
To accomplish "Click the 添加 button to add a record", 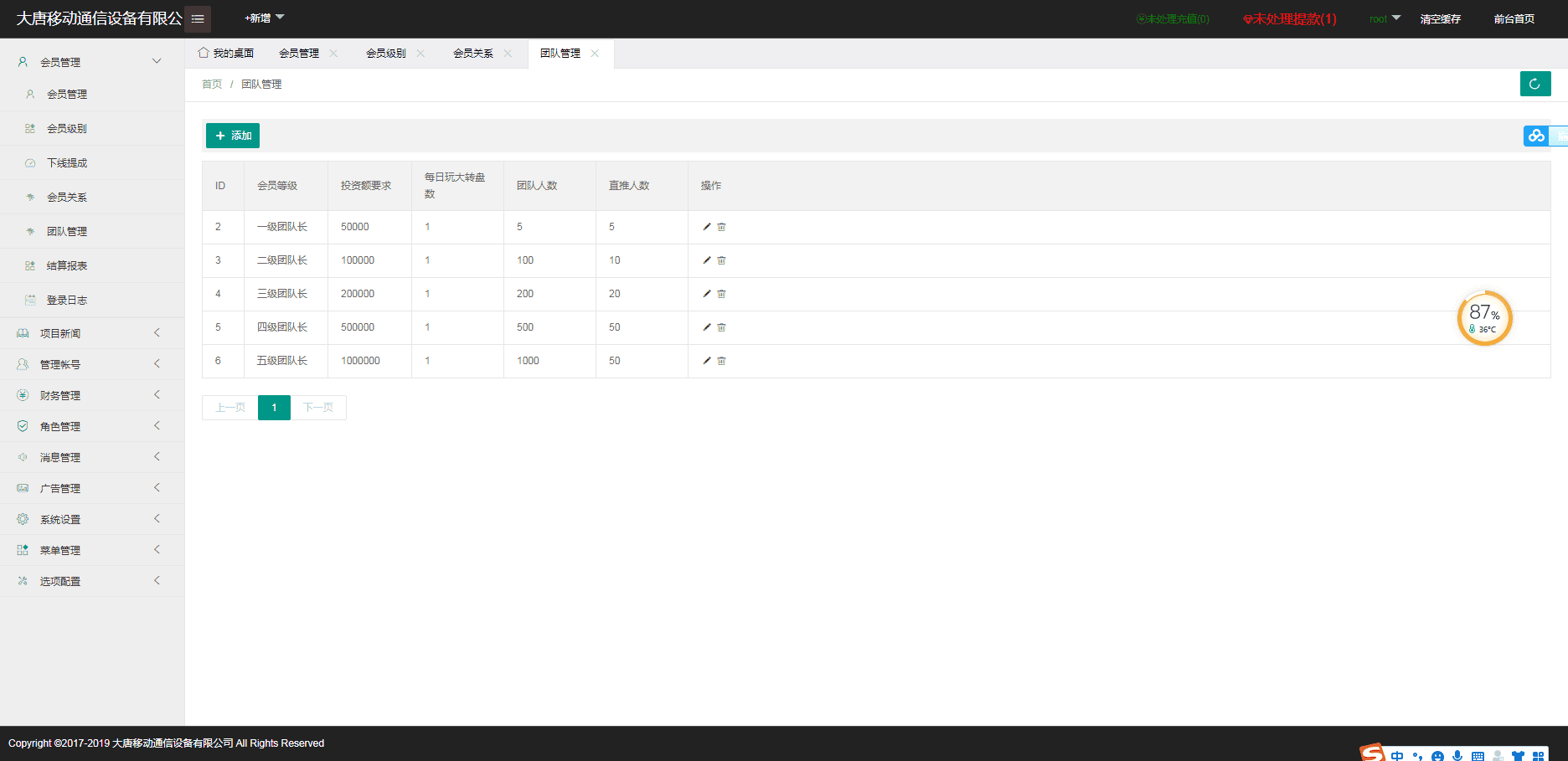I will (232, 135).
